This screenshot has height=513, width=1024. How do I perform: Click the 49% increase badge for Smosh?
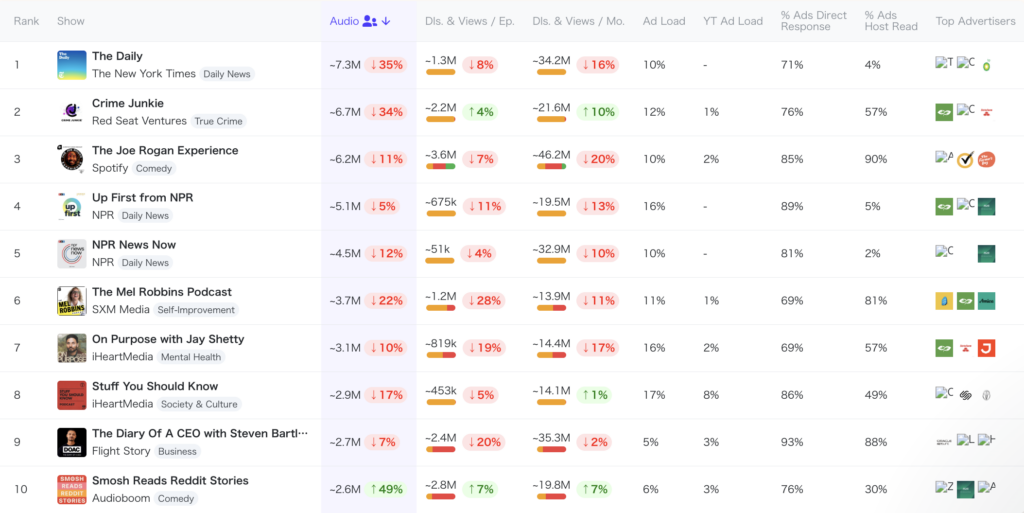pyautogui.click(x=385, y=489)
